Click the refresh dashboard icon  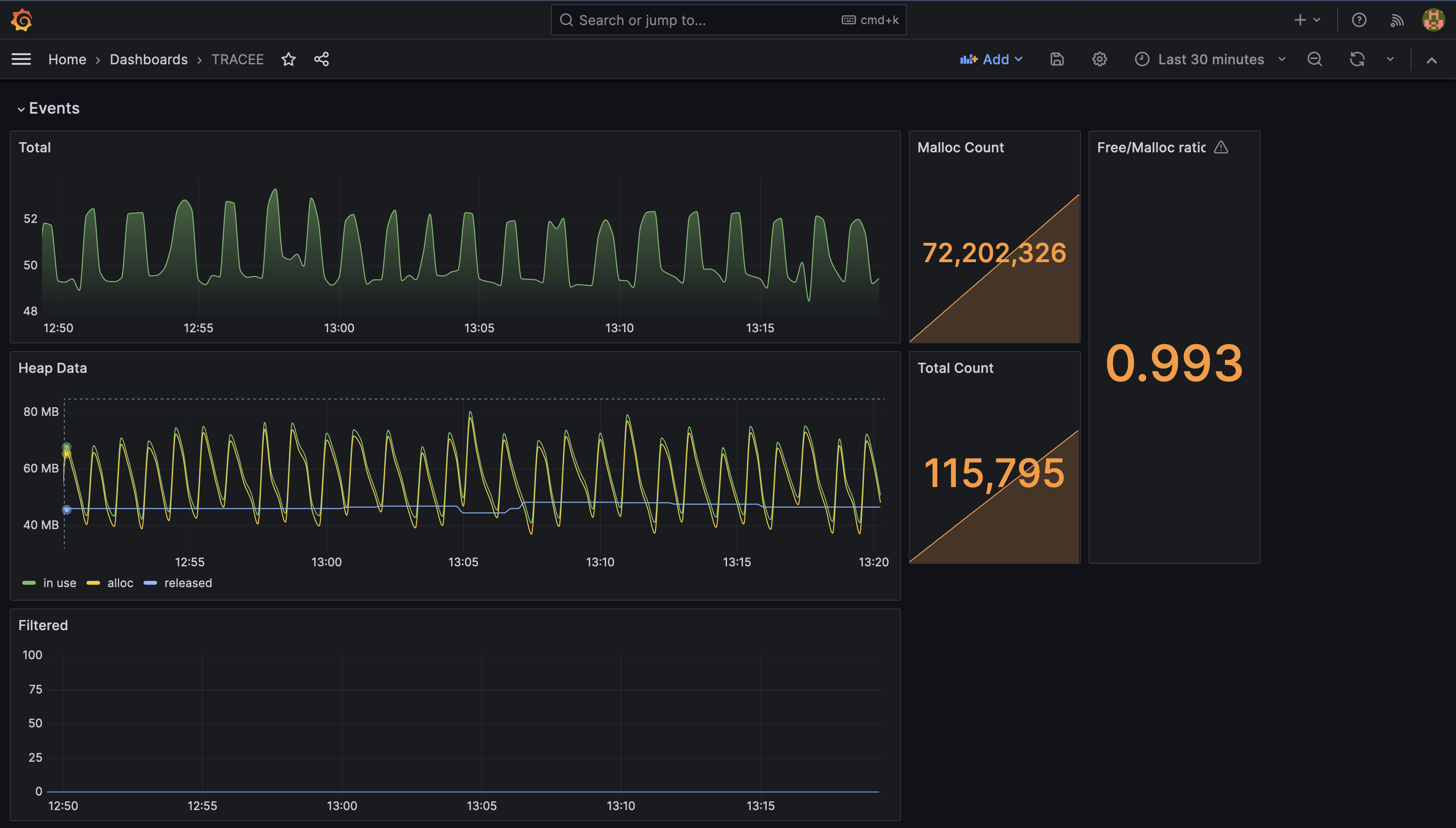(1357, 59)
